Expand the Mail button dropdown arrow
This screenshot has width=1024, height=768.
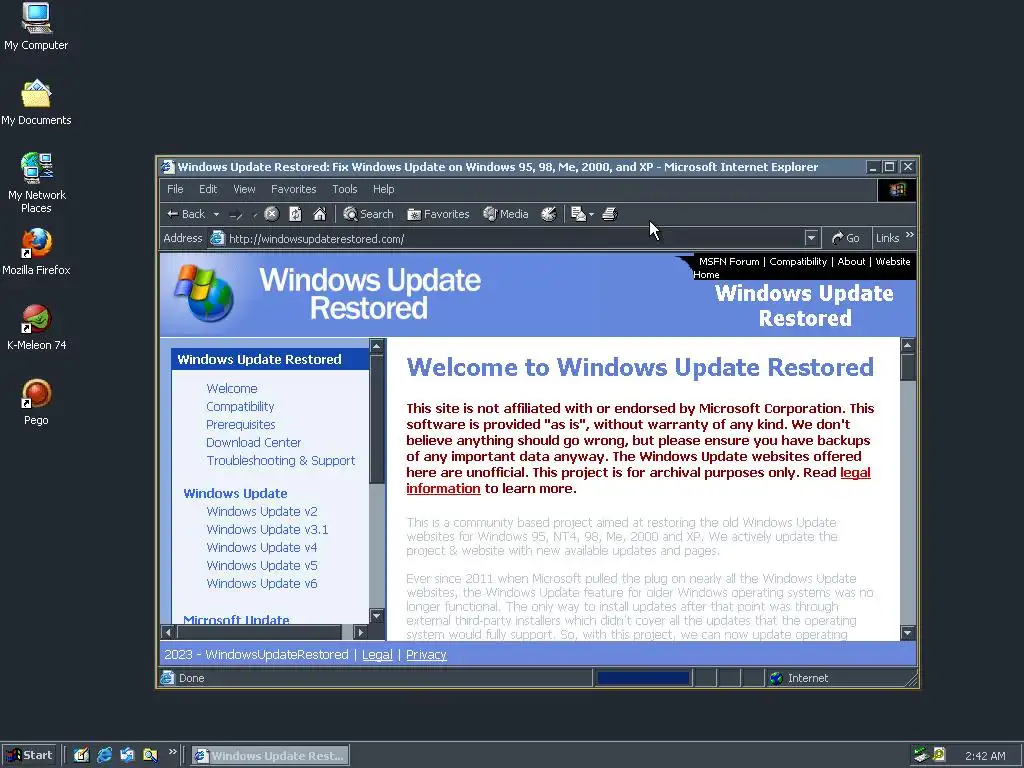tap(592, 214)
